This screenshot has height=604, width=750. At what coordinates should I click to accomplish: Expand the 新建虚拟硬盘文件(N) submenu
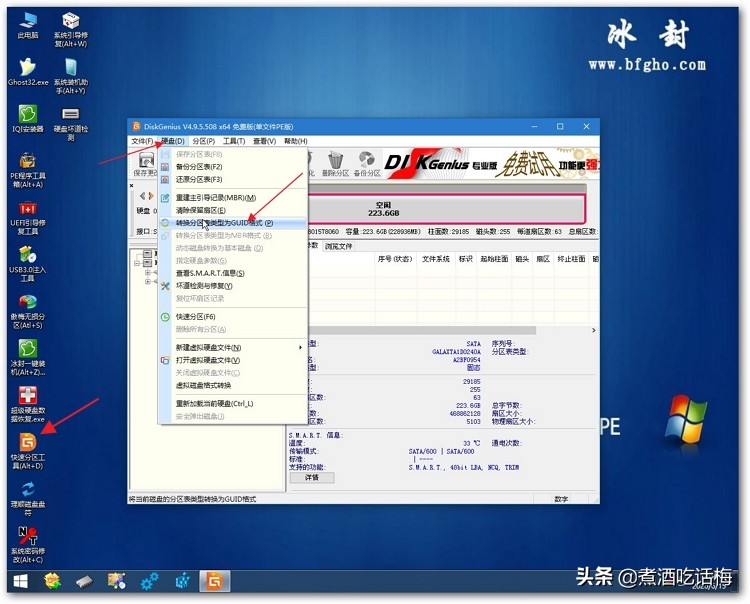233,348
